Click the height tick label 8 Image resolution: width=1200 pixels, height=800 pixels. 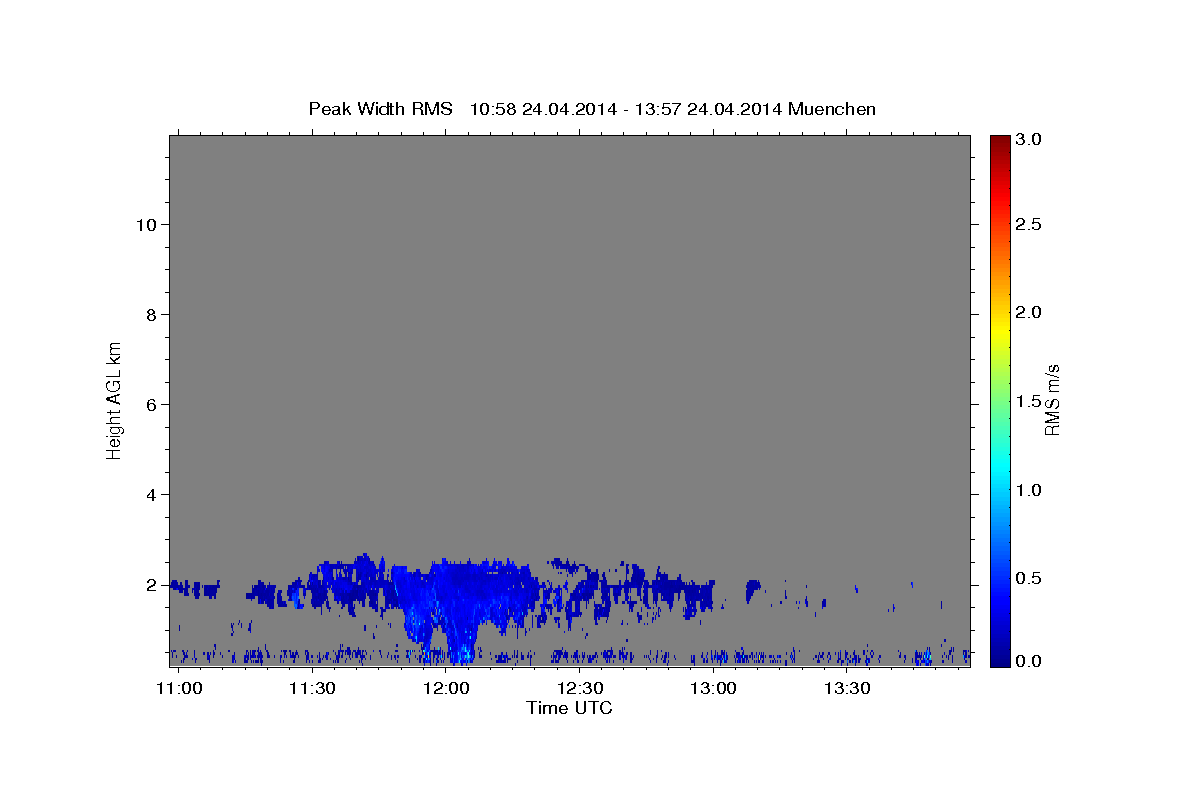(x=151, y=314)
